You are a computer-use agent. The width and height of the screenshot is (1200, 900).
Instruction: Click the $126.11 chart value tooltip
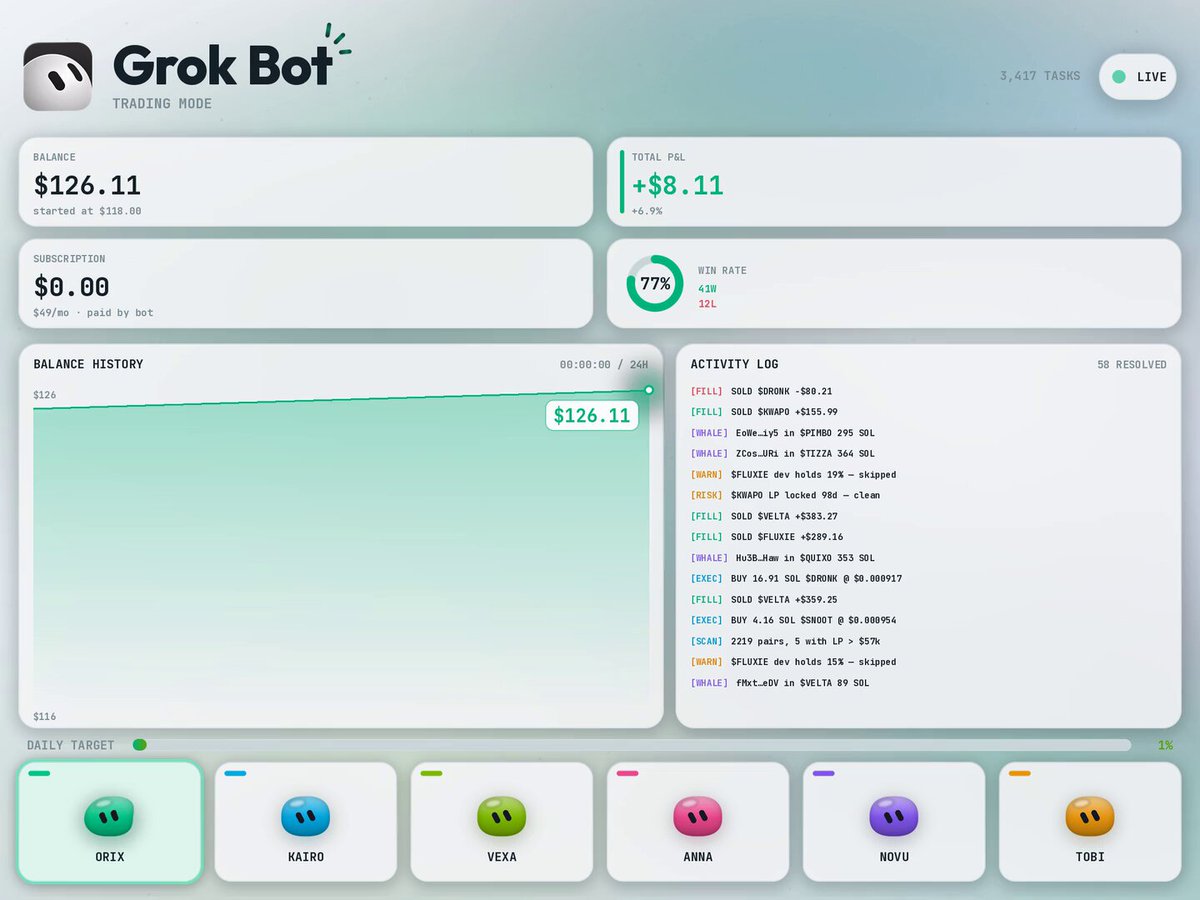pos(592,415)
